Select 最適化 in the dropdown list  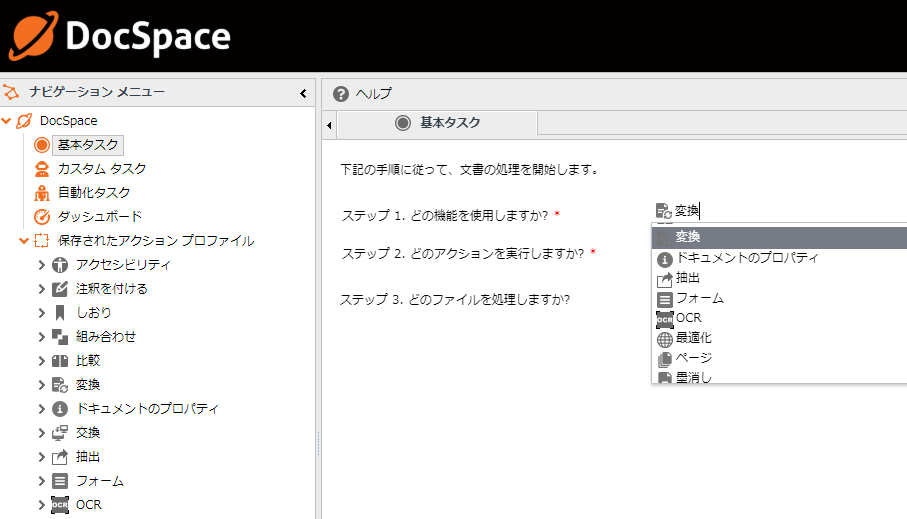779,338
